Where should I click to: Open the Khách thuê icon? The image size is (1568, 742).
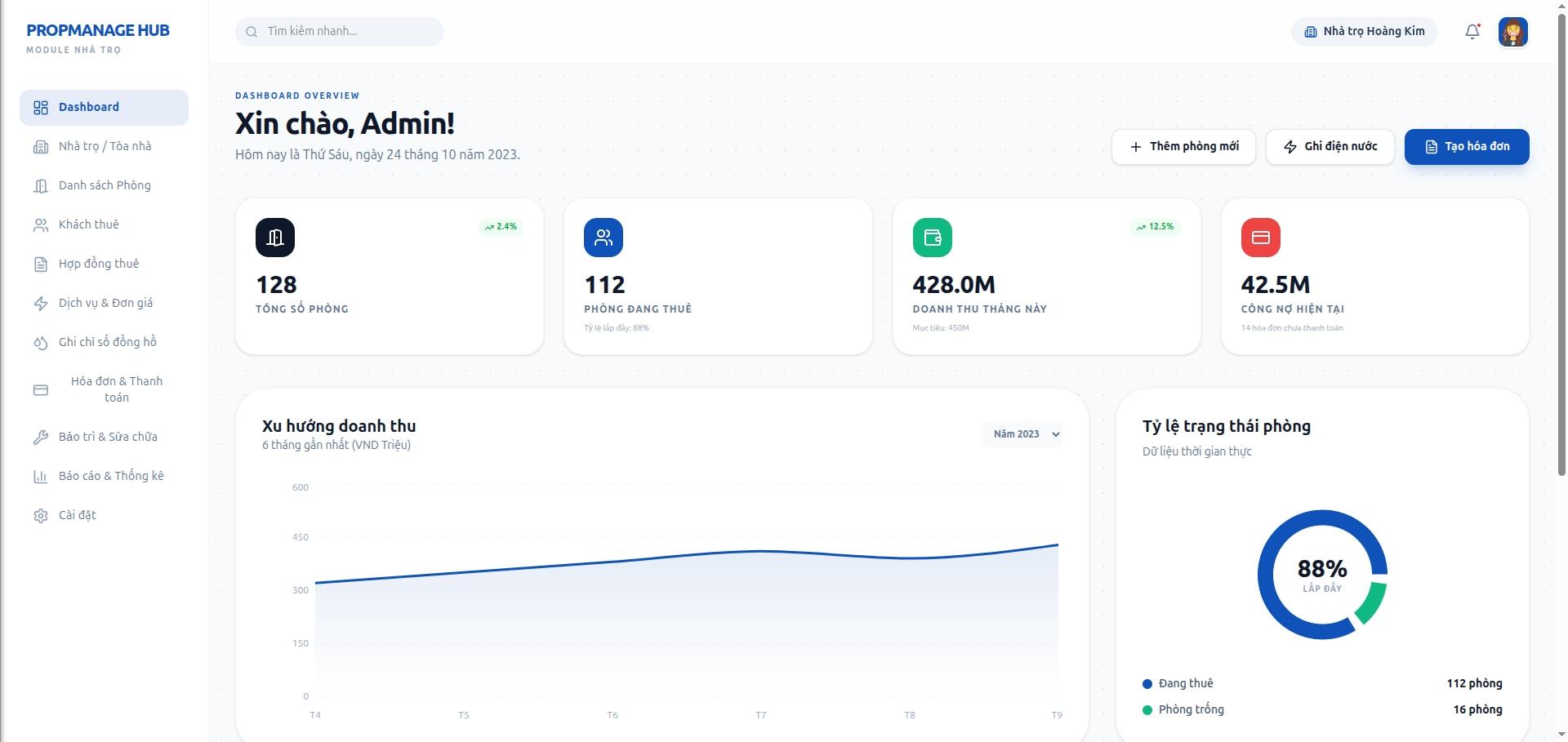[x=41, y=224]
